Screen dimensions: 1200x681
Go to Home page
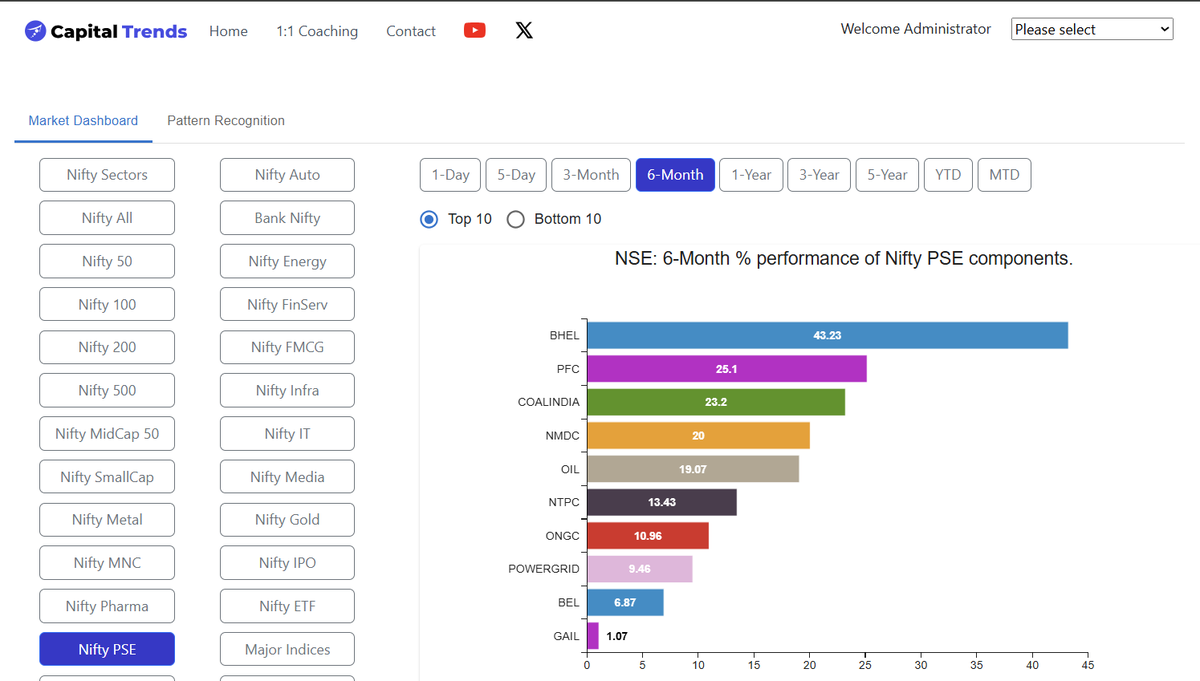tap(228, 31)
